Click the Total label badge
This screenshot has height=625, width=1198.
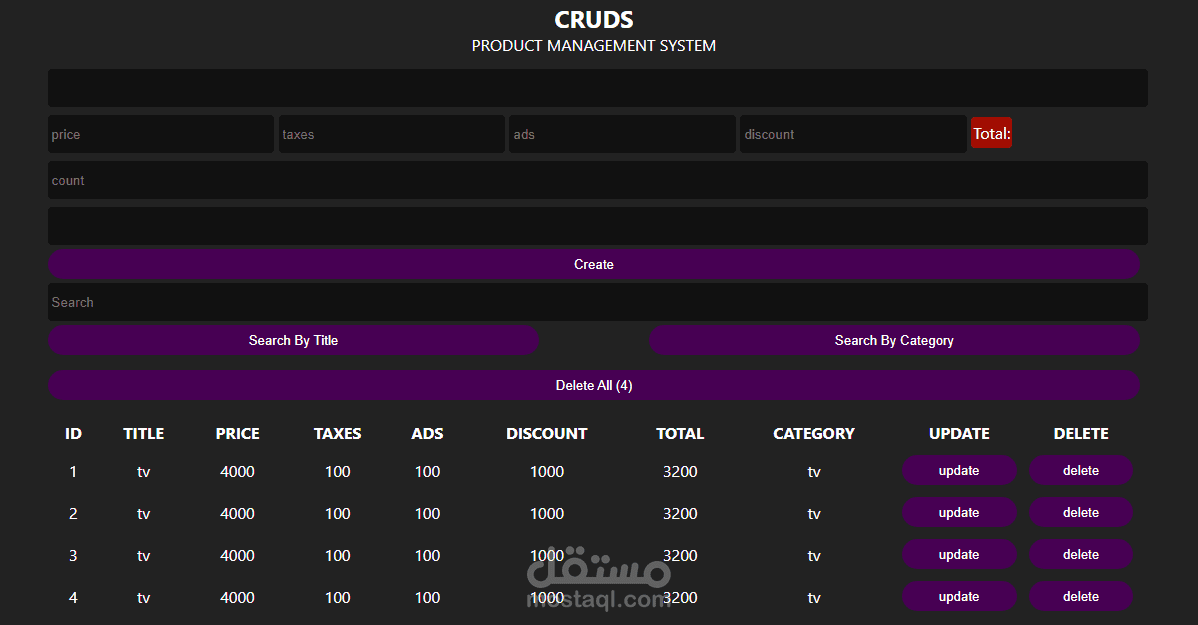pos(991,132)
